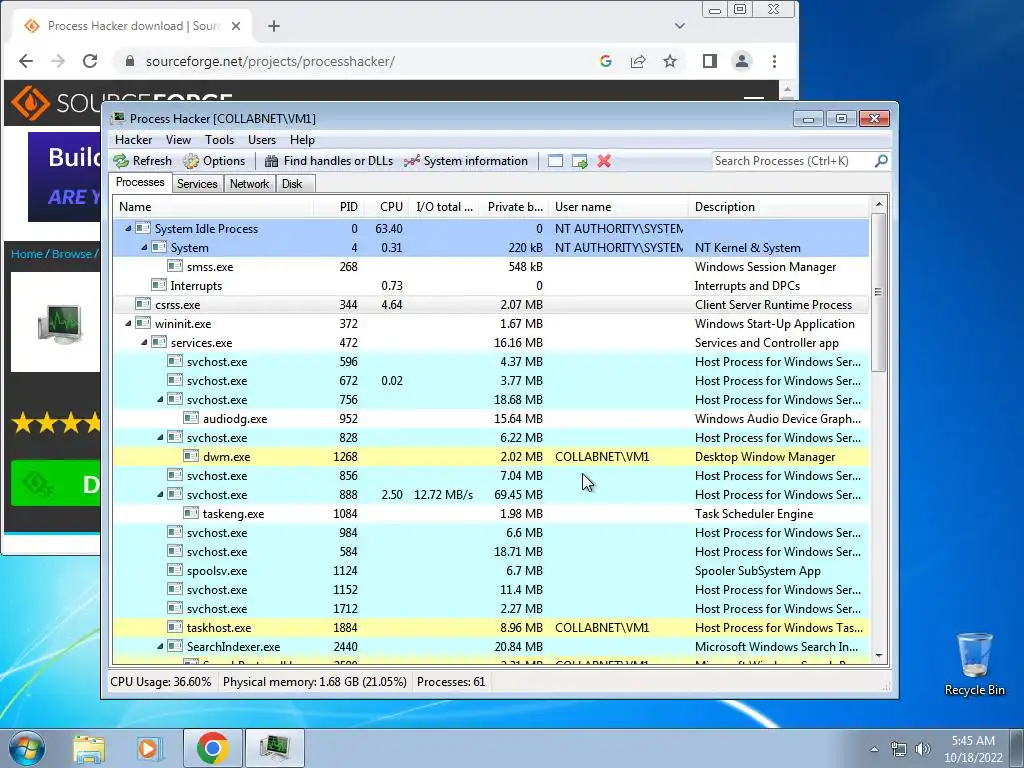Open the Recycle Bin desktop icon
1024x768 pixels.
tap(974, 664)
